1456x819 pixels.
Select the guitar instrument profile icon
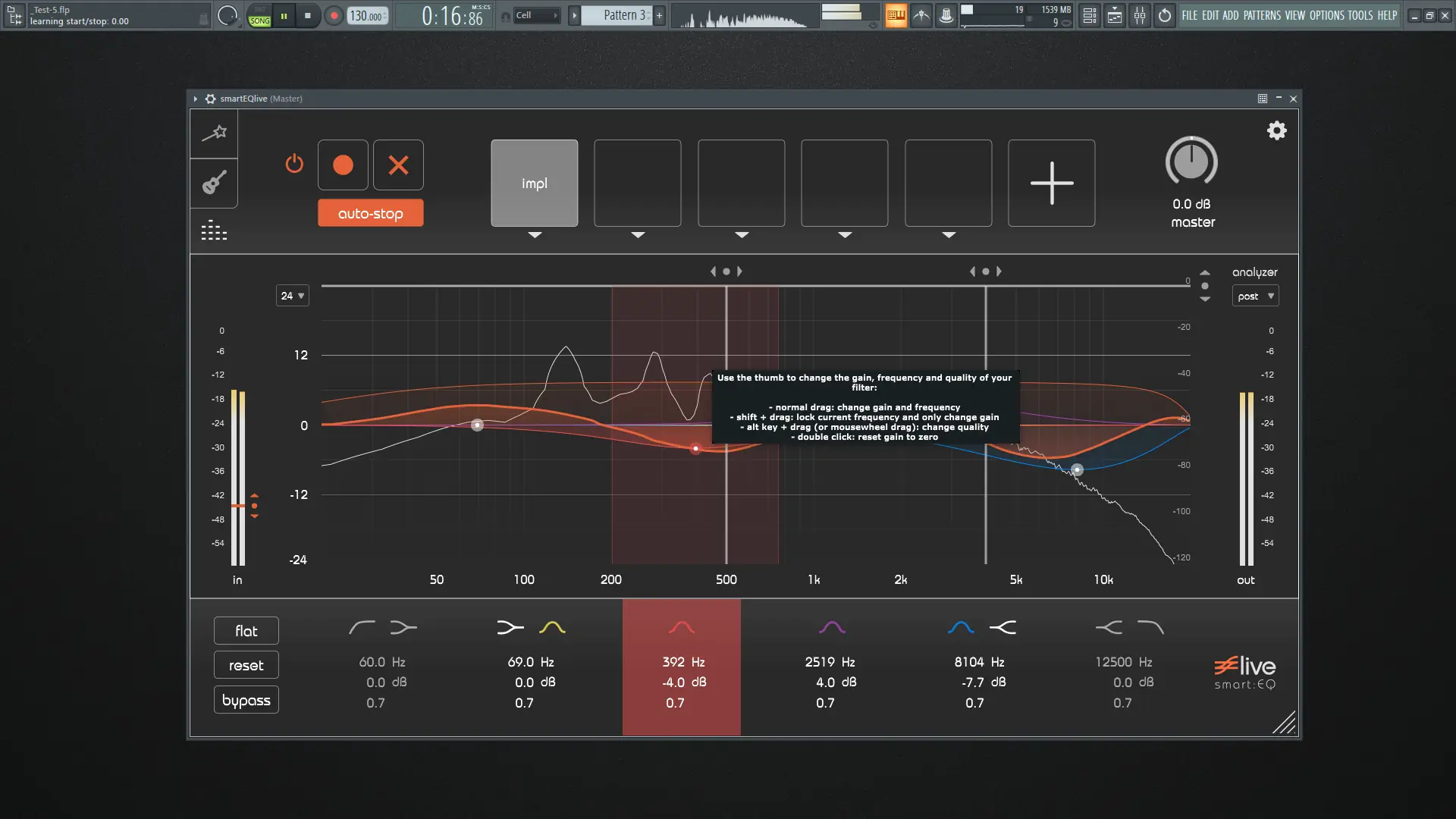[x=214, y=183]
